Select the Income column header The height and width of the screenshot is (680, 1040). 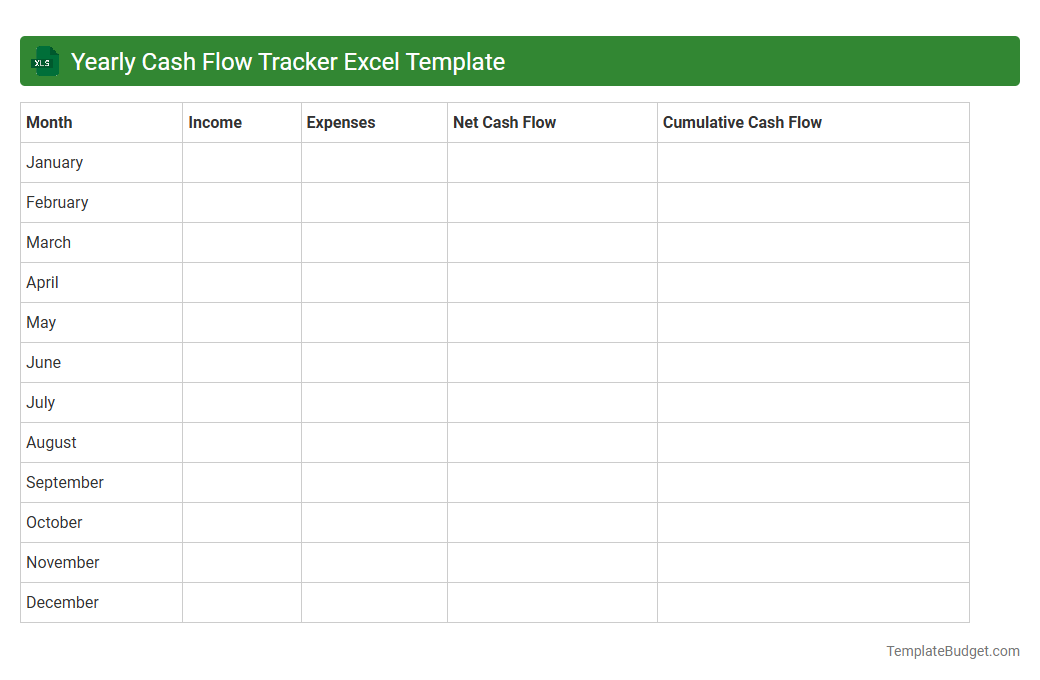(x=214, y=122)
